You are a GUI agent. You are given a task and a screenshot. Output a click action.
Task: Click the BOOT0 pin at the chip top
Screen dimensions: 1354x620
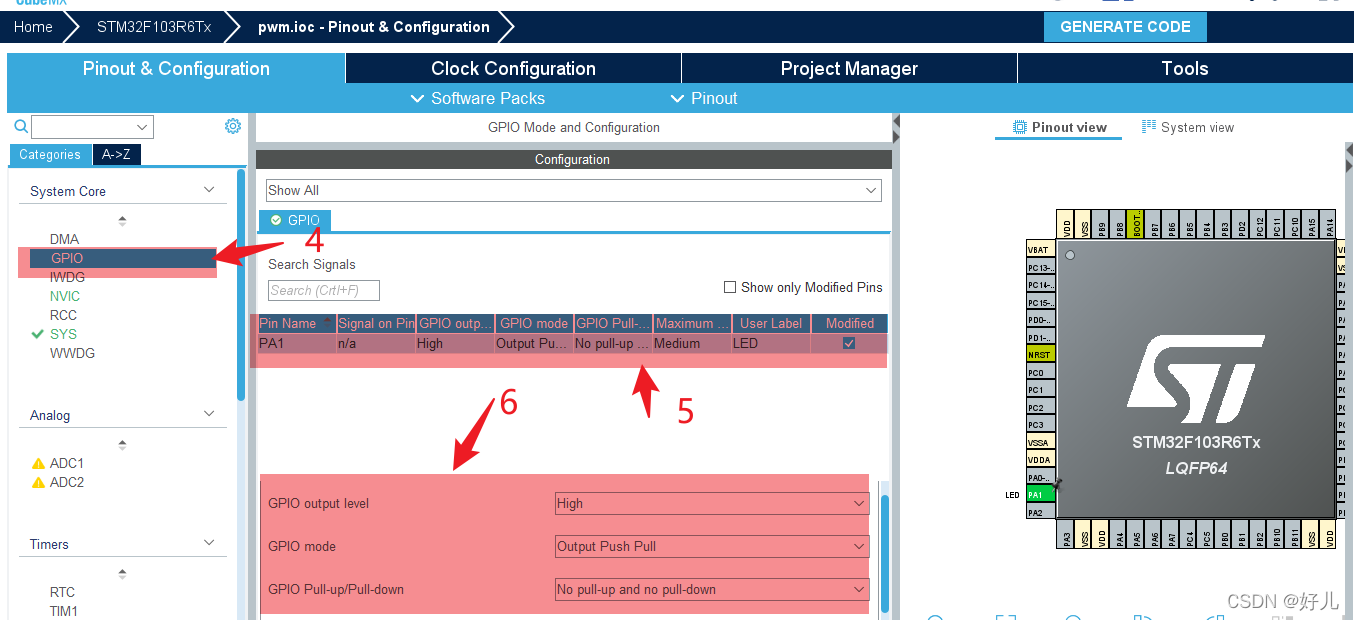(1136, 224)
